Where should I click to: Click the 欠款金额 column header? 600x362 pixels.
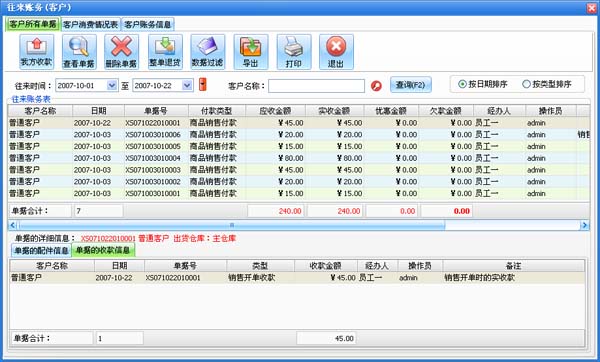coord(445,111)
